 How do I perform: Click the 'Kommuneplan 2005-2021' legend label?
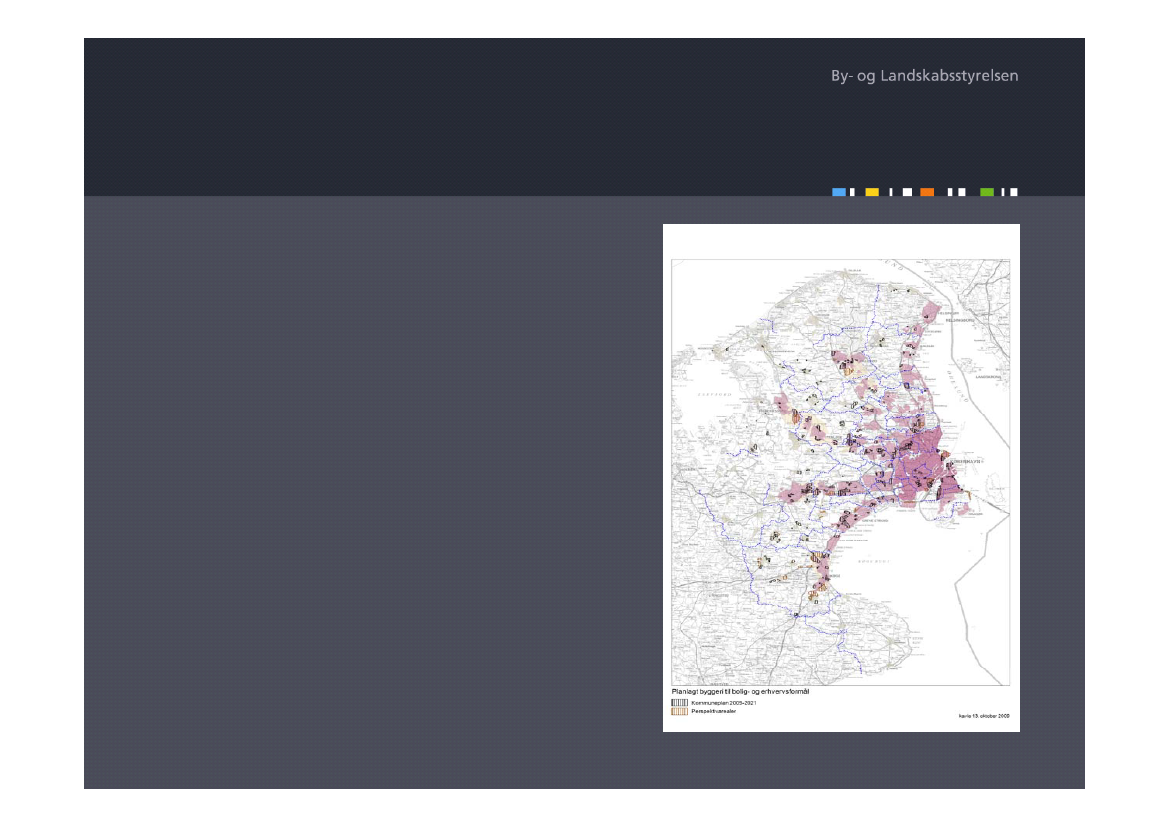coord(724,703)
